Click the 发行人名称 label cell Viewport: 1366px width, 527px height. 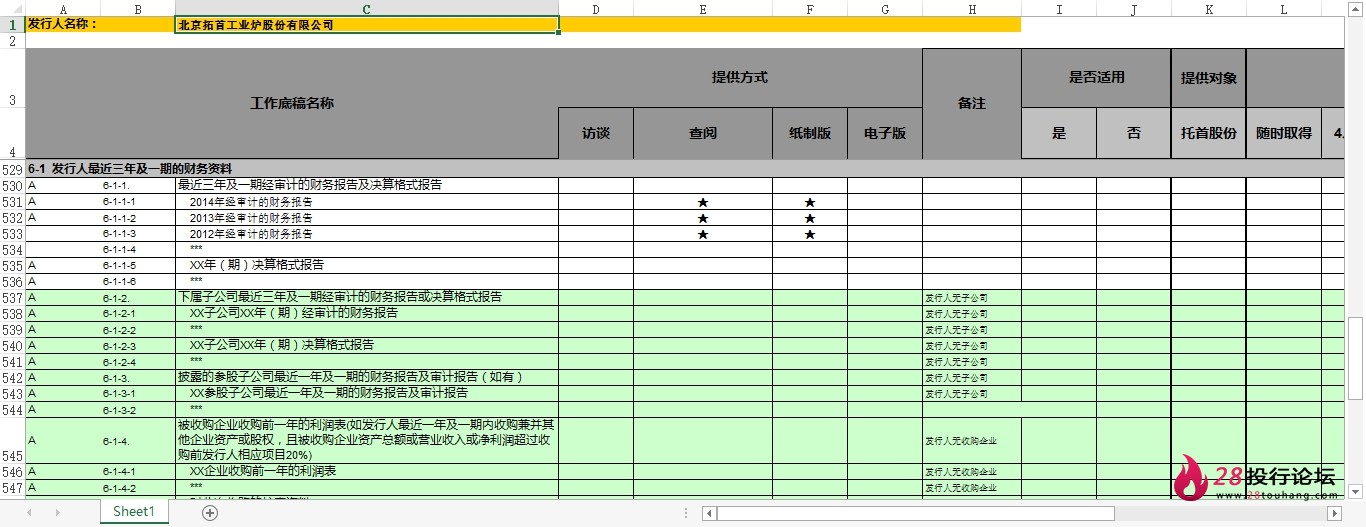pyautogui.click(x=101, y=25)
